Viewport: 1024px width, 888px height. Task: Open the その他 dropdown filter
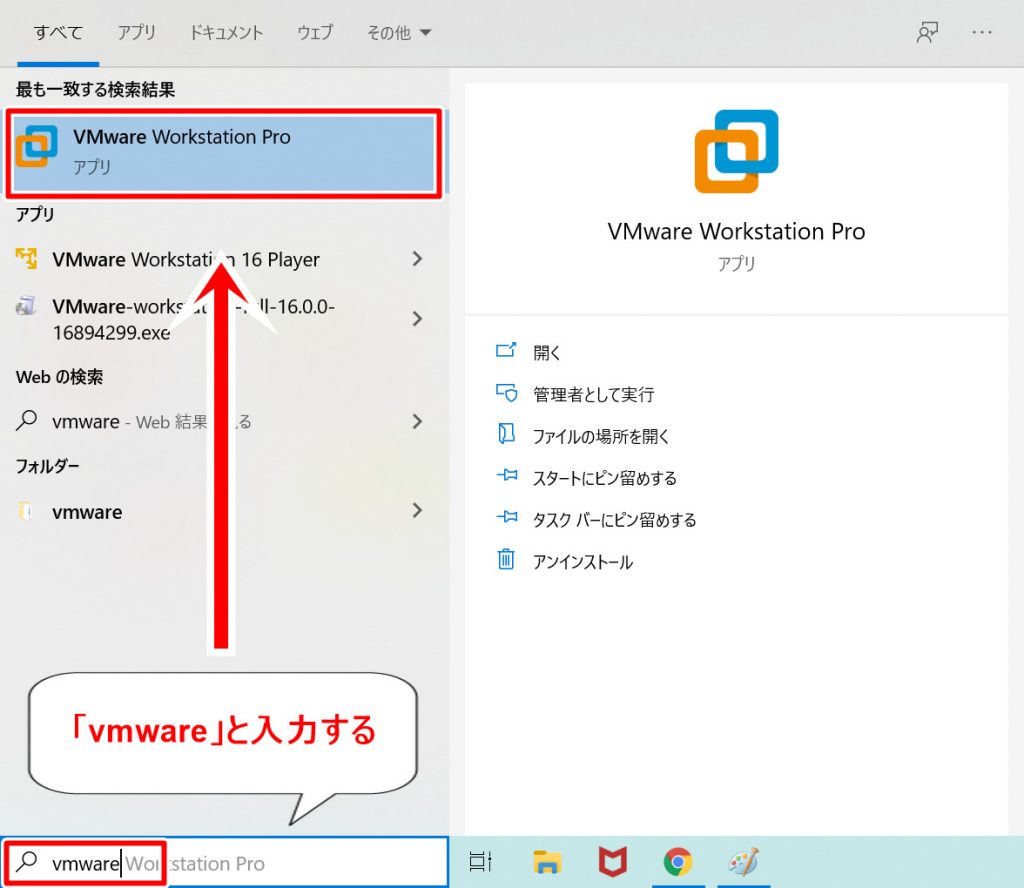(x=398, y=33)
